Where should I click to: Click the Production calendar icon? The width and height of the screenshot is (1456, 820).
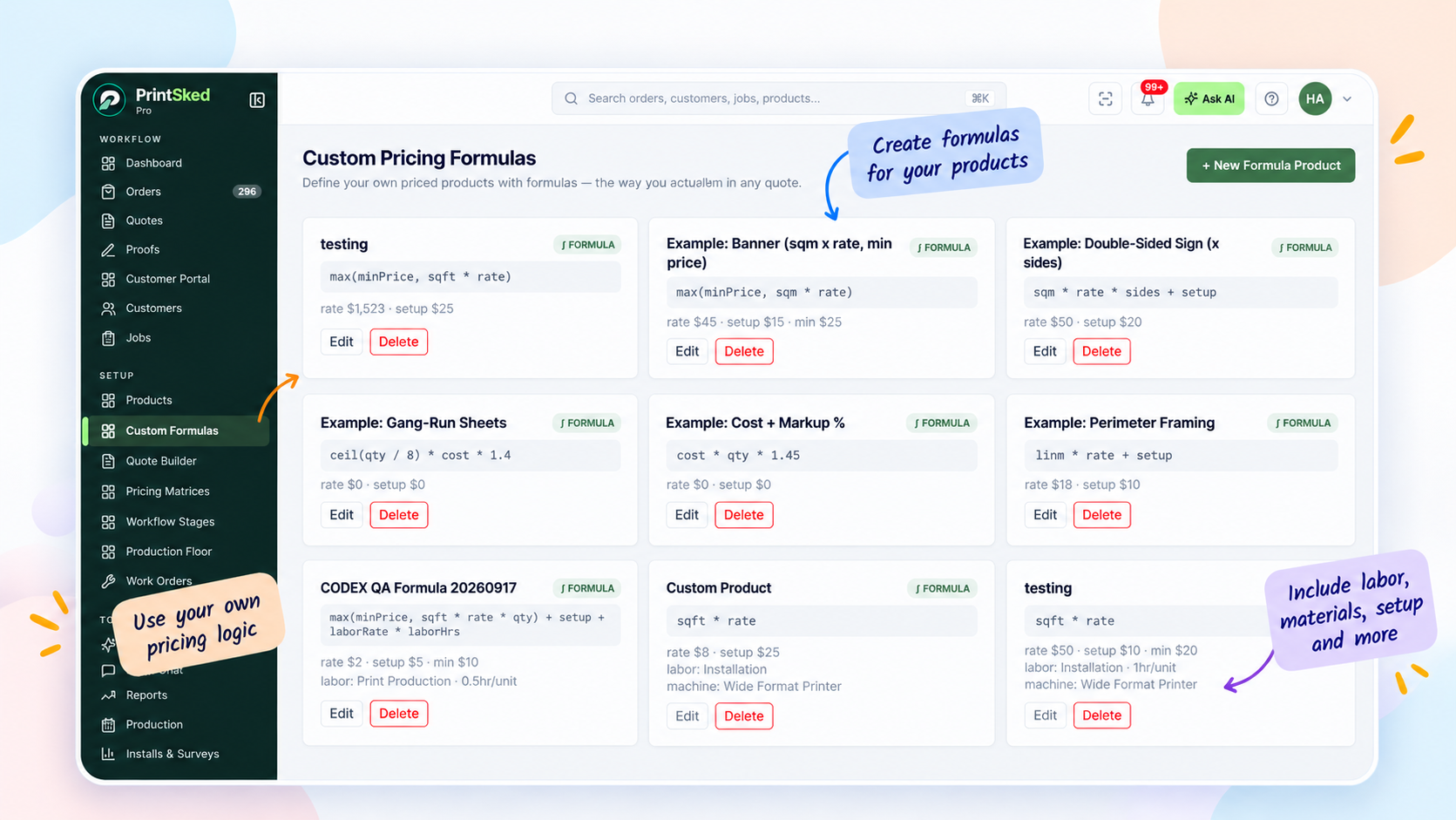point(108,725)
